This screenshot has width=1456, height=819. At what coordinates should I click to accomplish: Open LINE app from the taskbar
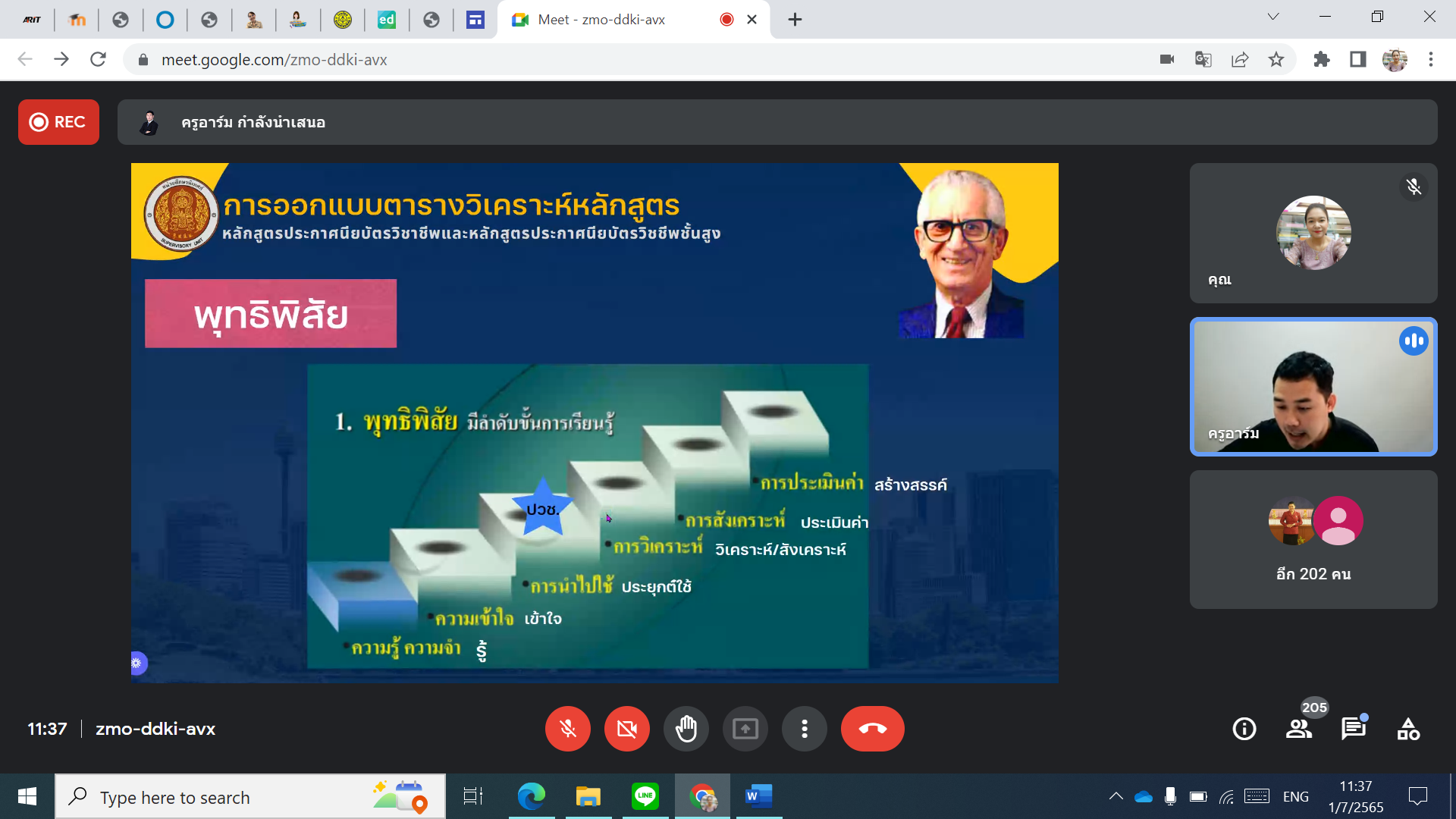pos(645,796)
